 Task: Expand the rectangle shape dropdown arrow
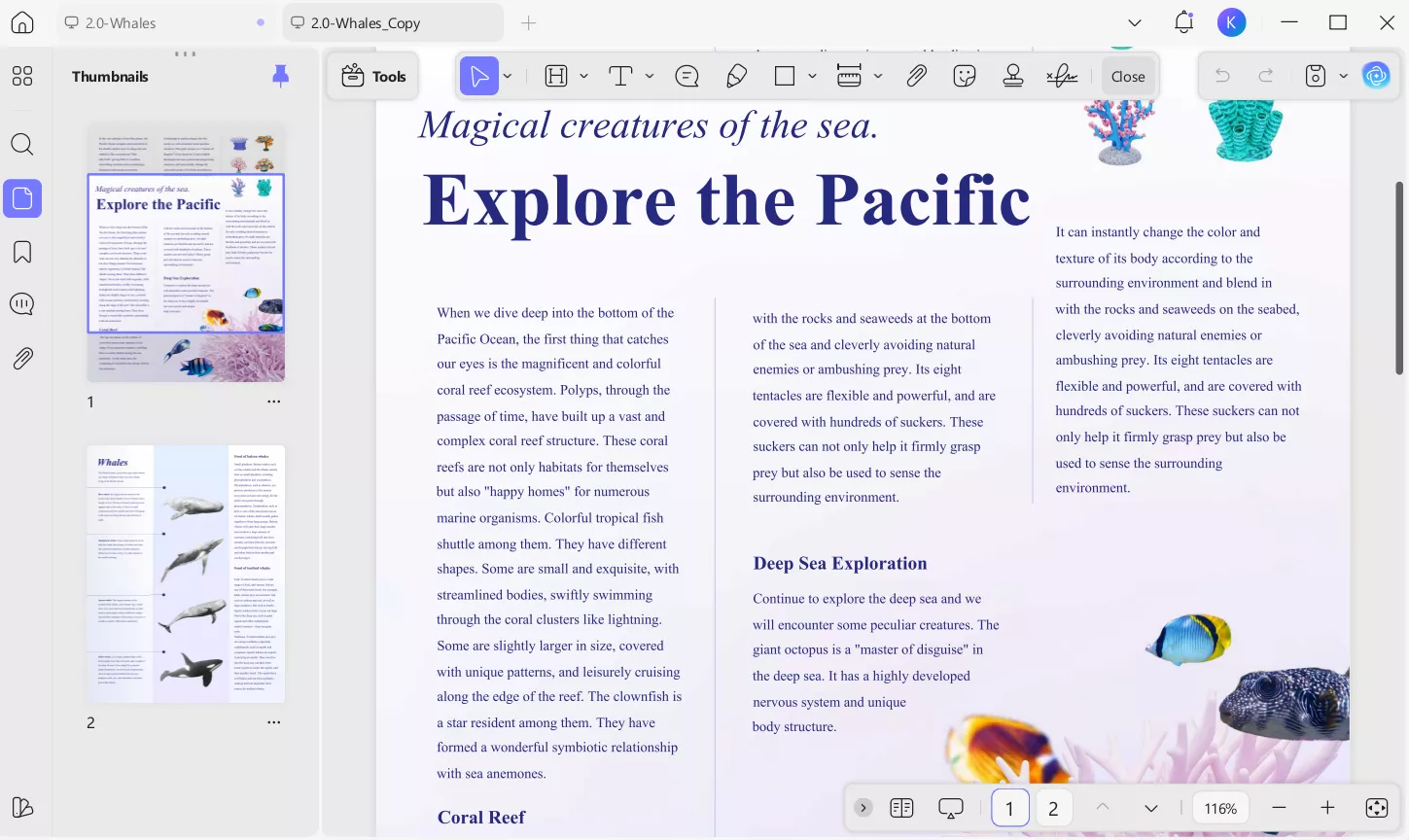[x=812, y=76]
